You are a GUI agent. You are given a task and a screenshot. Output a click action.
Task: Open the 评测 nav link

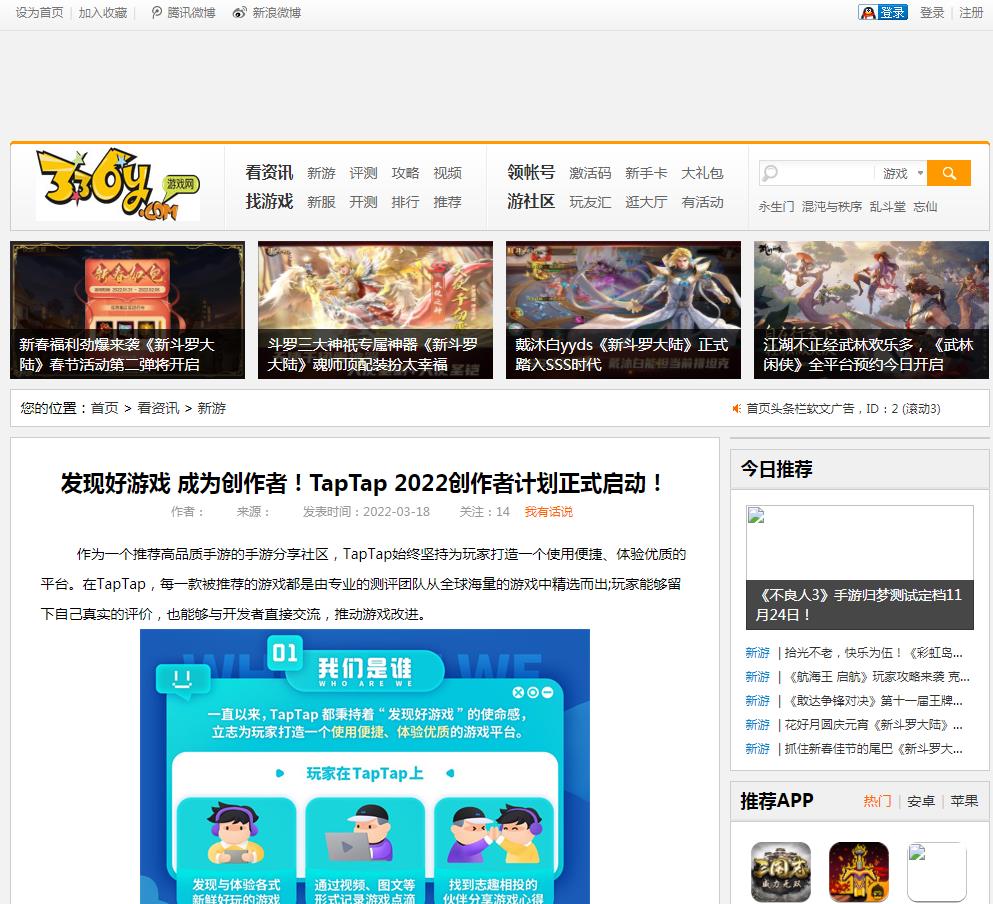coord(363,173)
